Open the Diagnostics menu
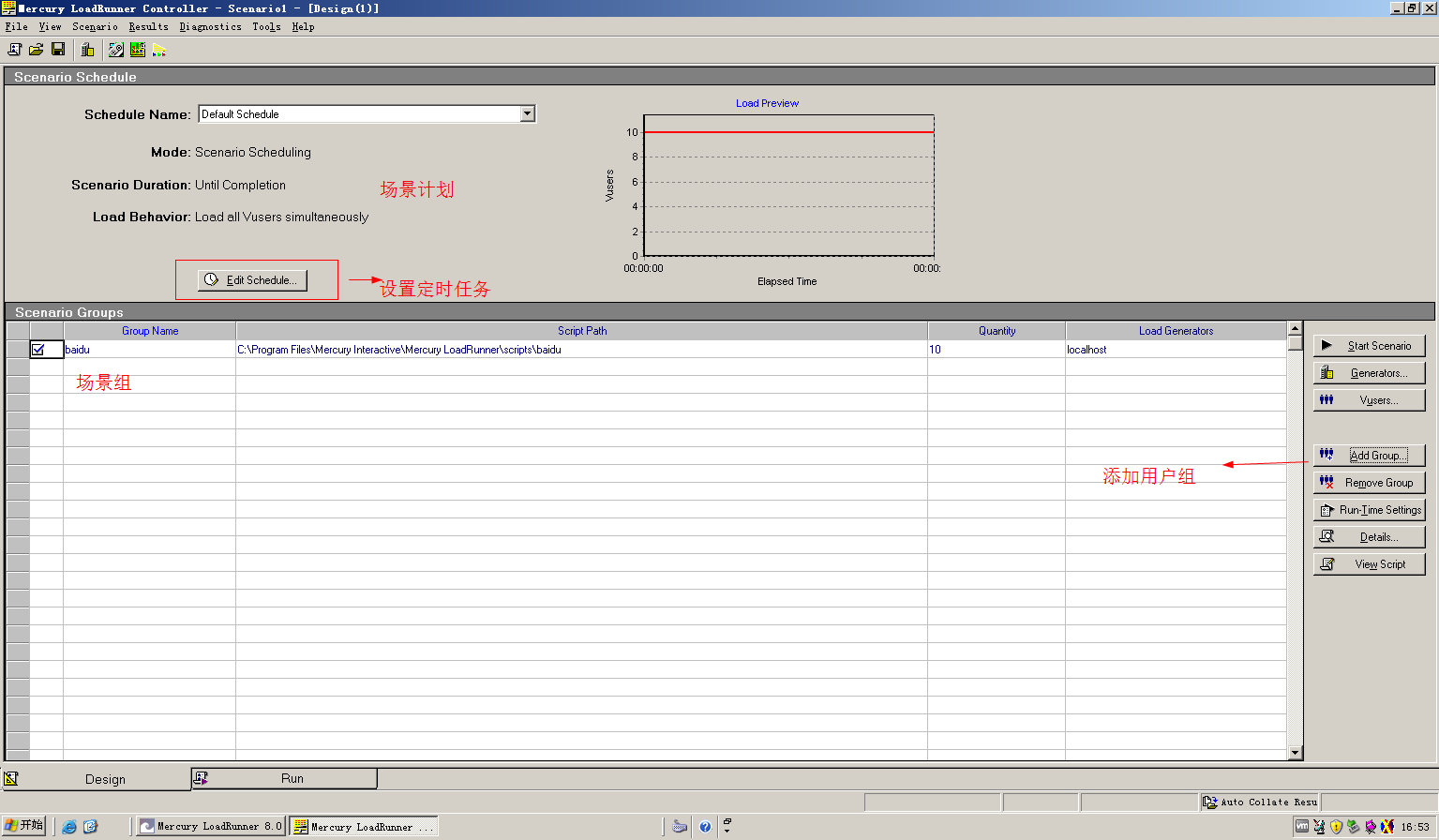 pos(210,26)
